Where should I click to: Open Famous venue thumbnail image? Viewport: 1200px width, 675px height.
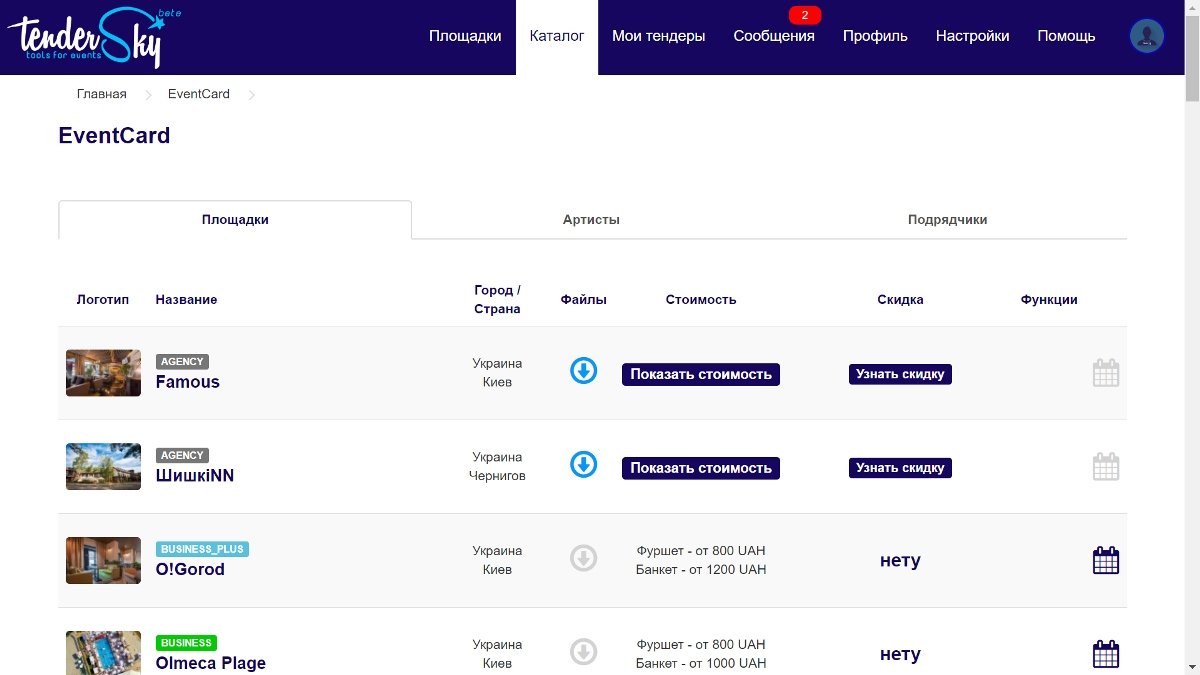pos(103,373)
